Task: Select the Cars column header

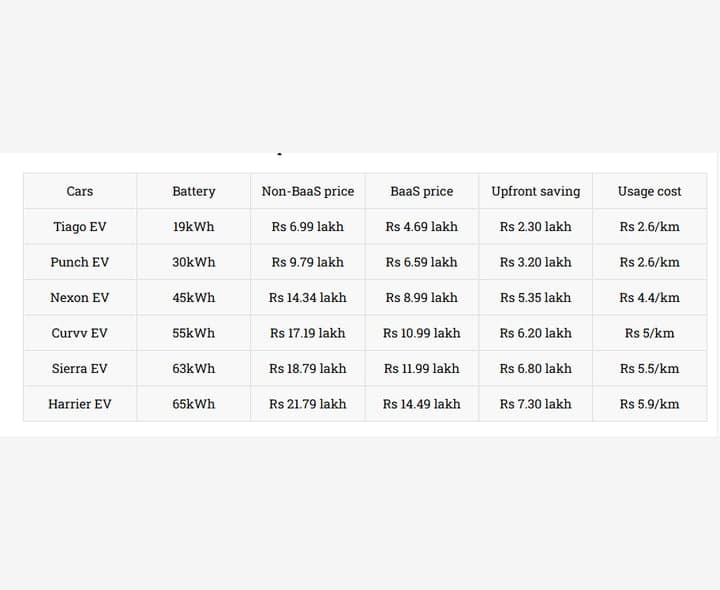Action: pyautogui.click(x=80, y=191)
